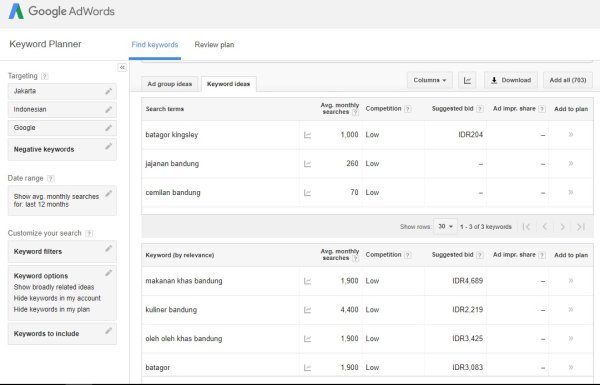
Task: Edit the Jakarta location targeting pencil
Action: pos(109,91)
